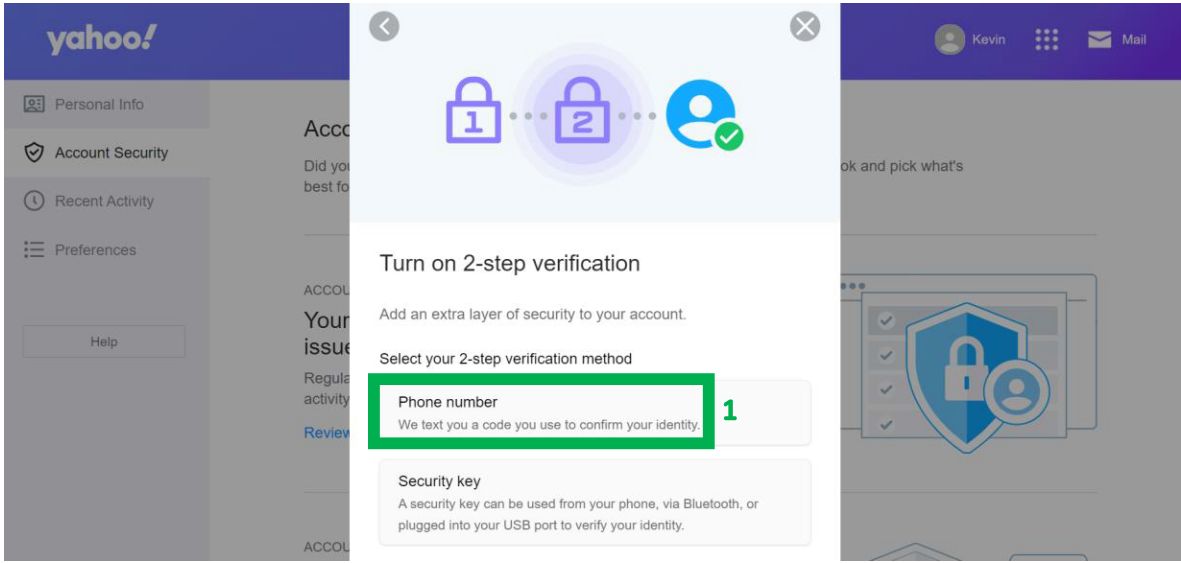
Task: Click Kevin's profile avatar
Action: tap(949, 40)
